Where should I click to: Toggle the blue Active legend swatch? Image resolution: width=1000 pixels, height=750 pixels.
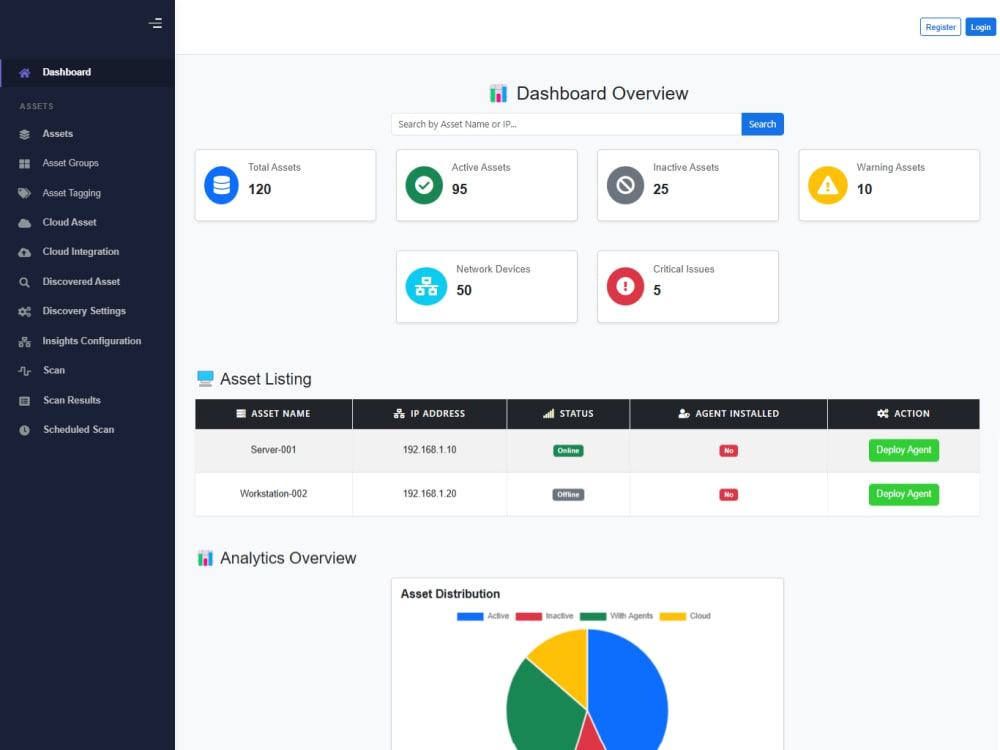[x=470, y=617]
